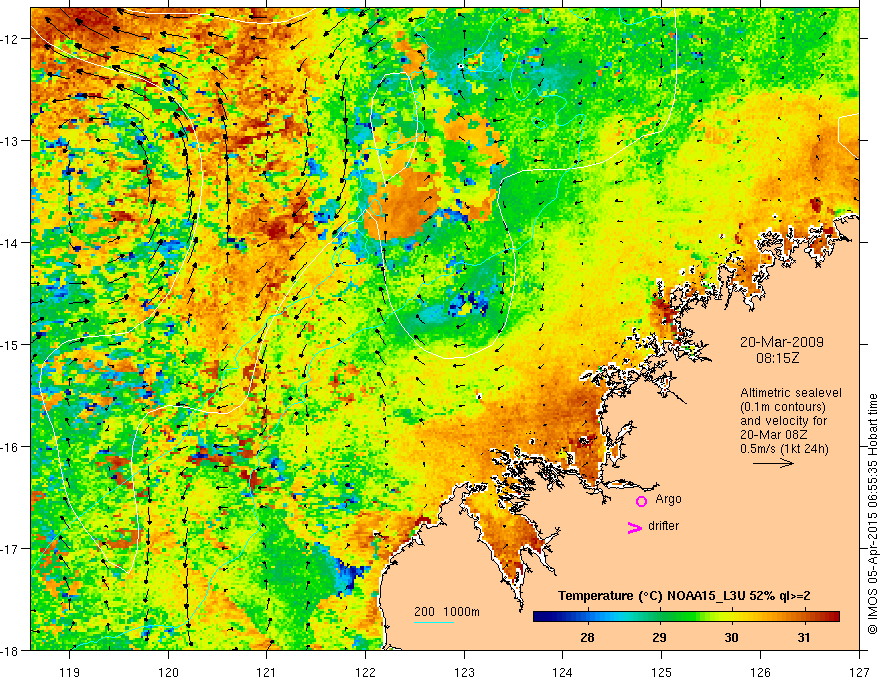This screenshot has width=880, height=680.
Task: Click longitude axis label '122'
Action: click(365, 672)
